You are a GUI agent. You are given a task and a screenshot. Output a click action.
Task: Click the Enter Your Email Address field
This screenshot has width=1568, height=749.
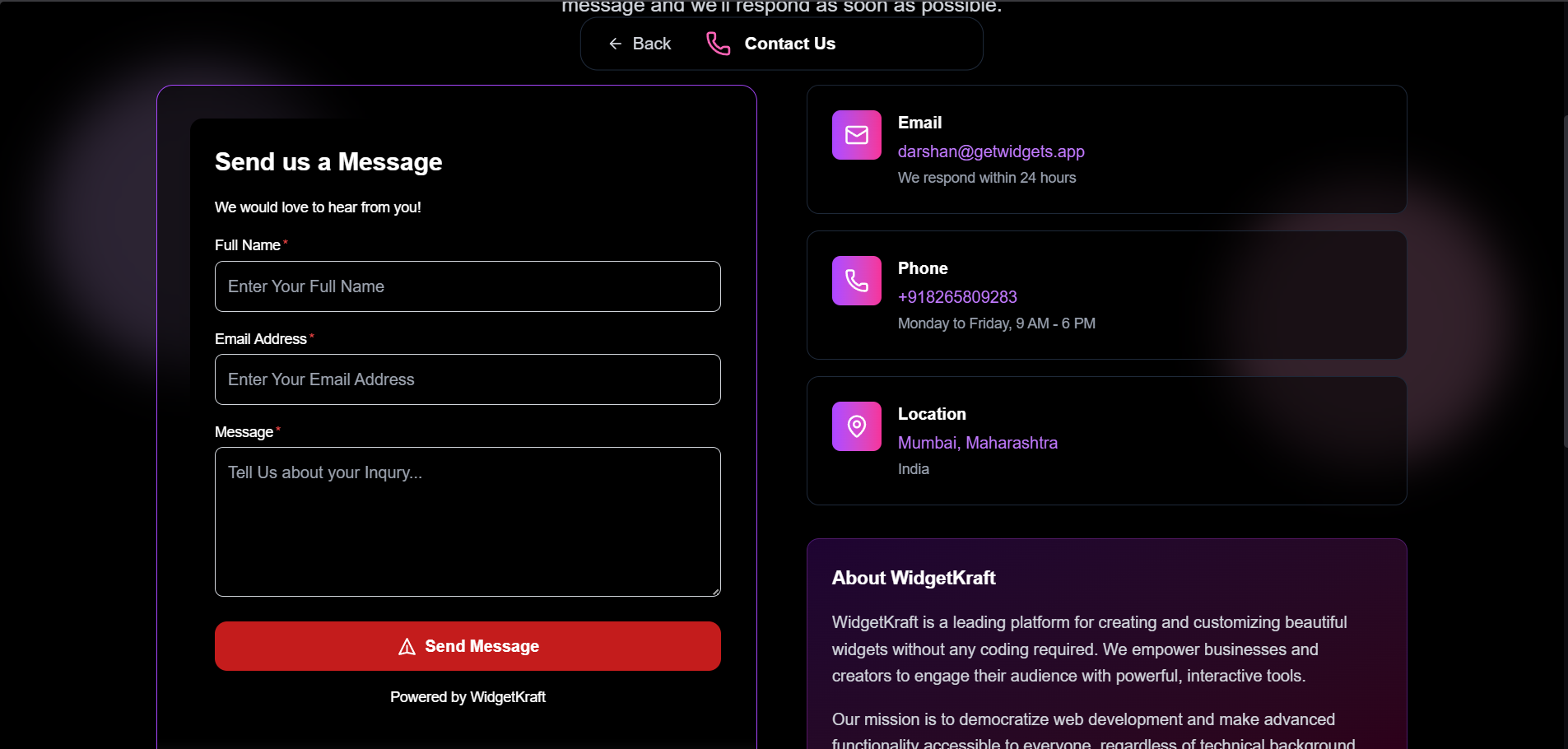[467, 379]
